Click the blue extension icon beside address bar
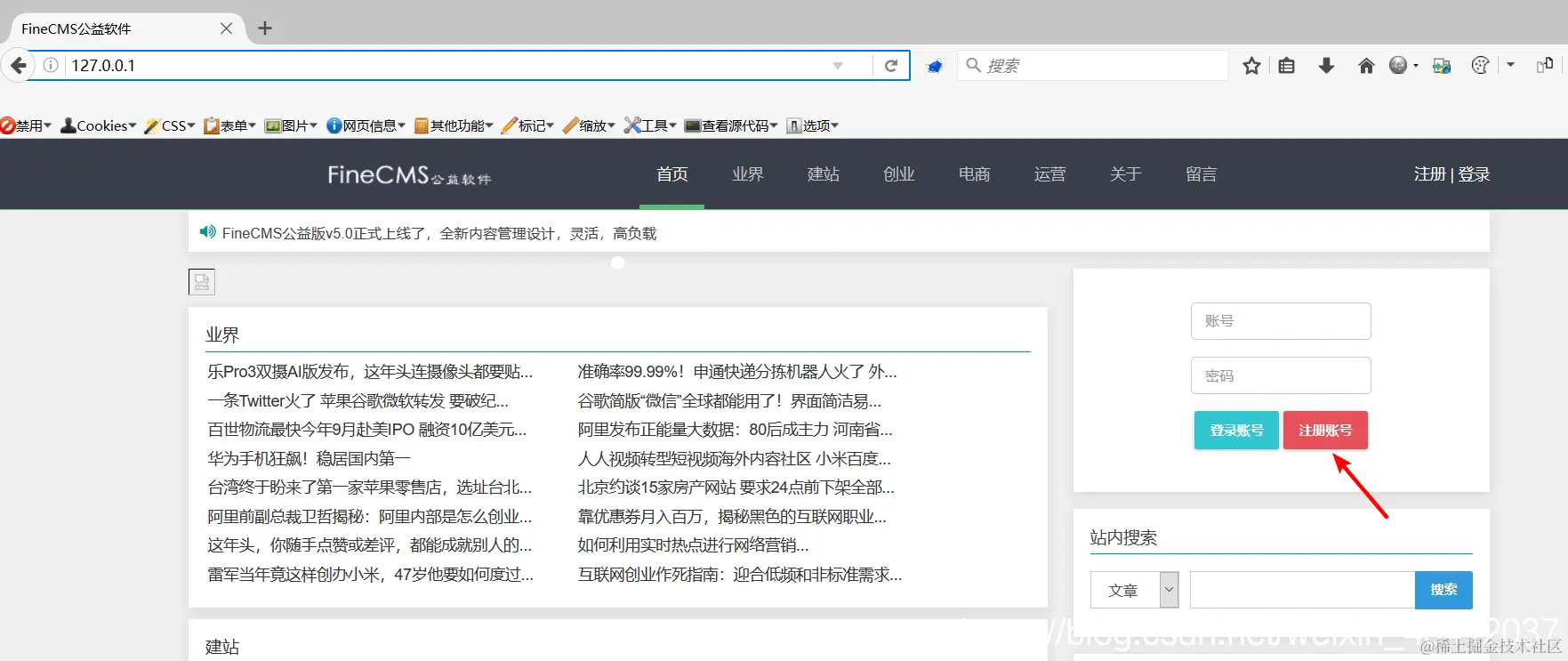Image resolution: width=1568 pixels, height=661 pixels. tap(935, 66)
